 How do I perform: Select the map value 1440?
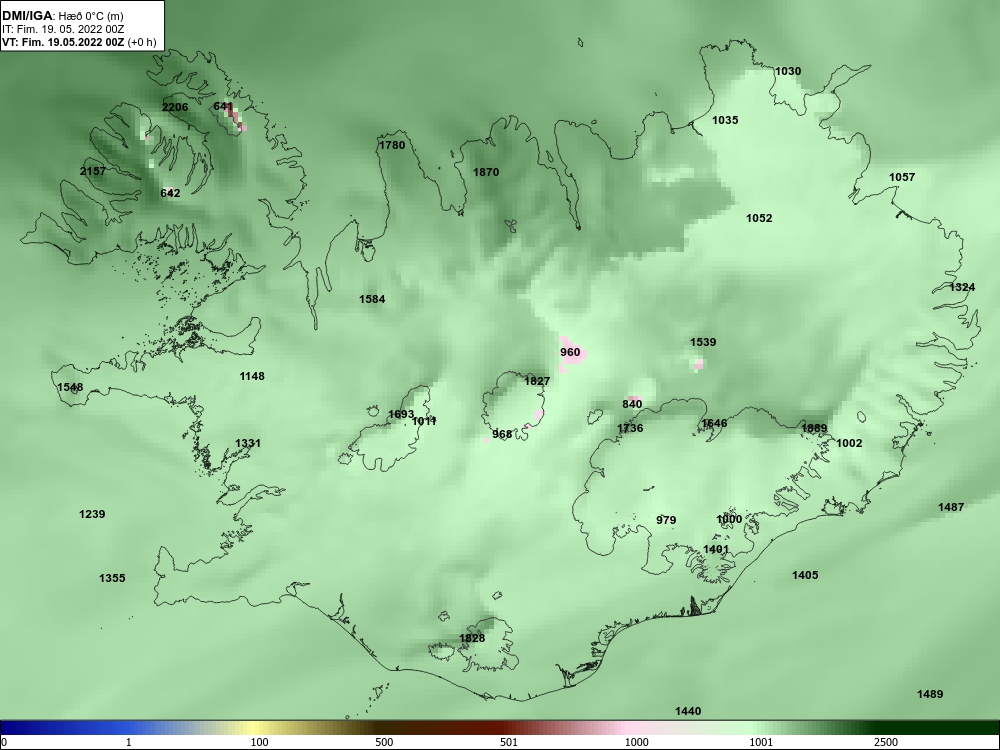pyautogui.click(x=688, y=711)
